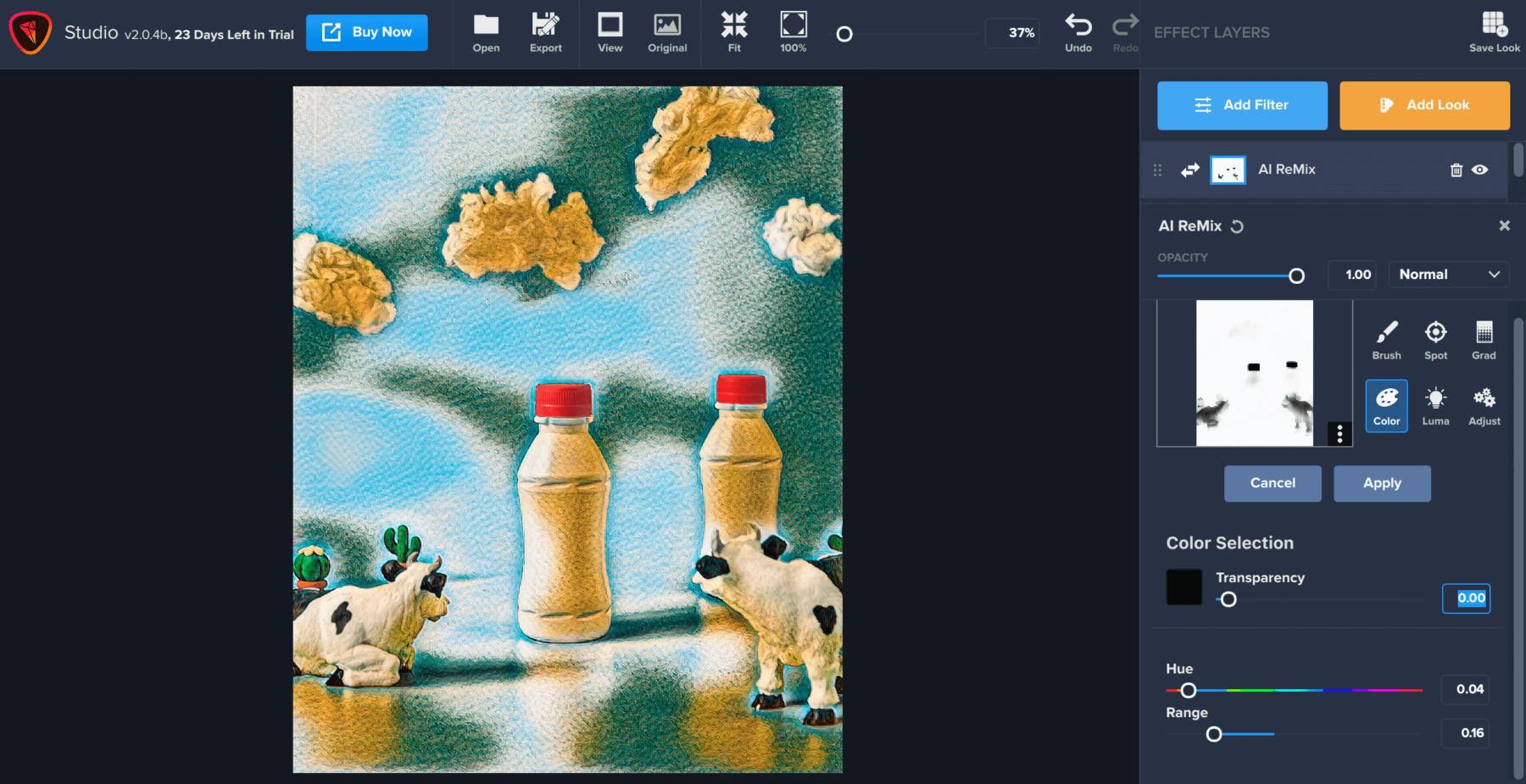This screenshot has width=1526, height=784.
Task: Click the Transparency slider handle
Action: 1228,599
